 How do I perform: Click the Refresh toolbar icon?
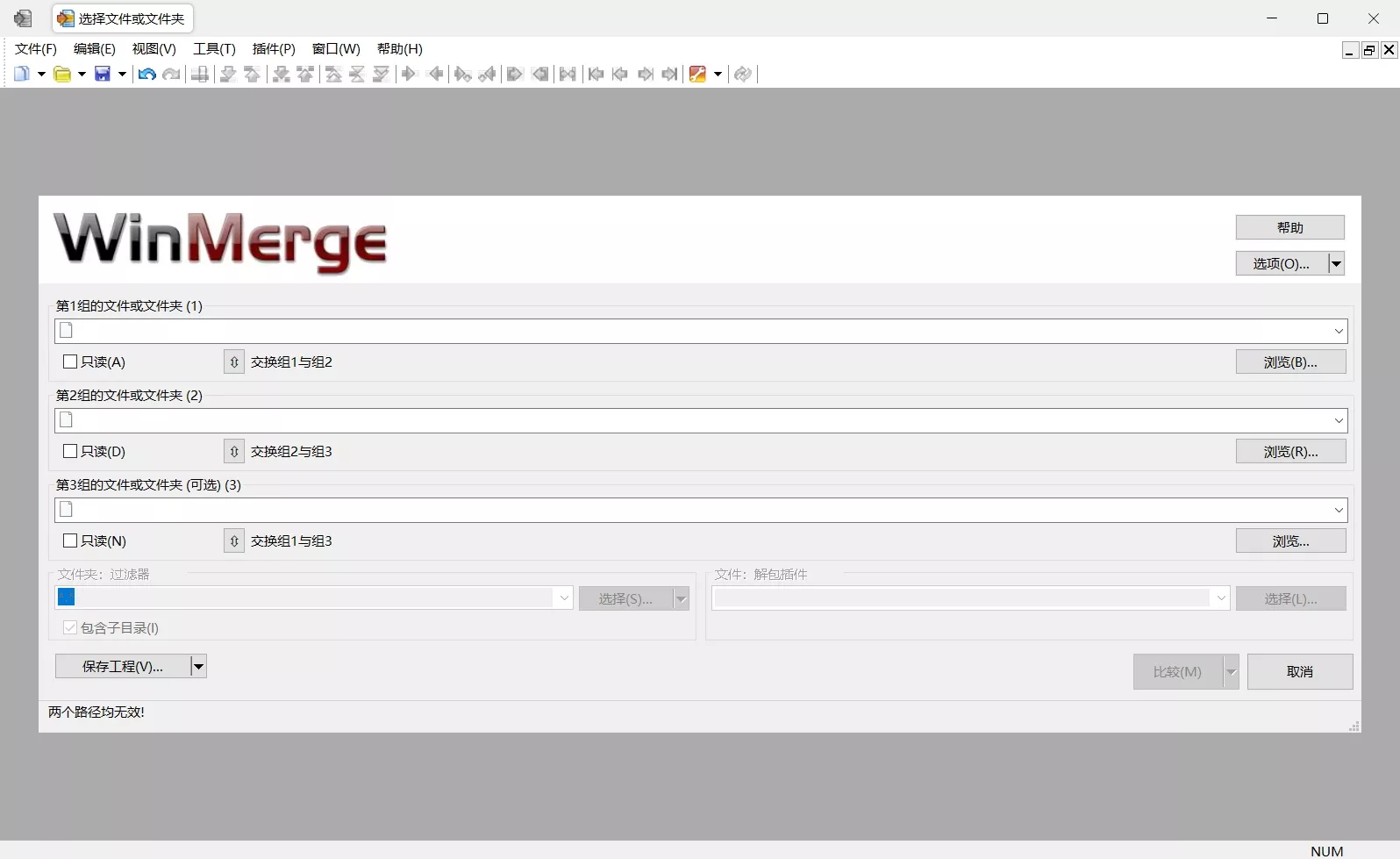pos(743,74)
